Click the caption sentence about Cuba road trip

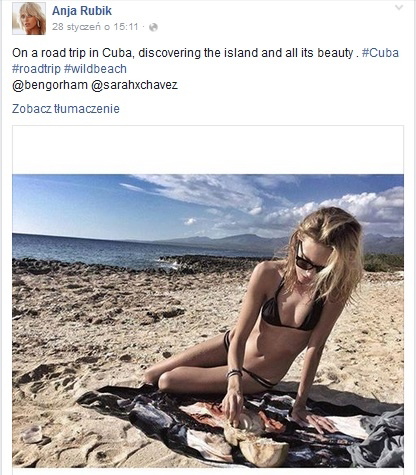pyautogui.click(x=185, y=53)
